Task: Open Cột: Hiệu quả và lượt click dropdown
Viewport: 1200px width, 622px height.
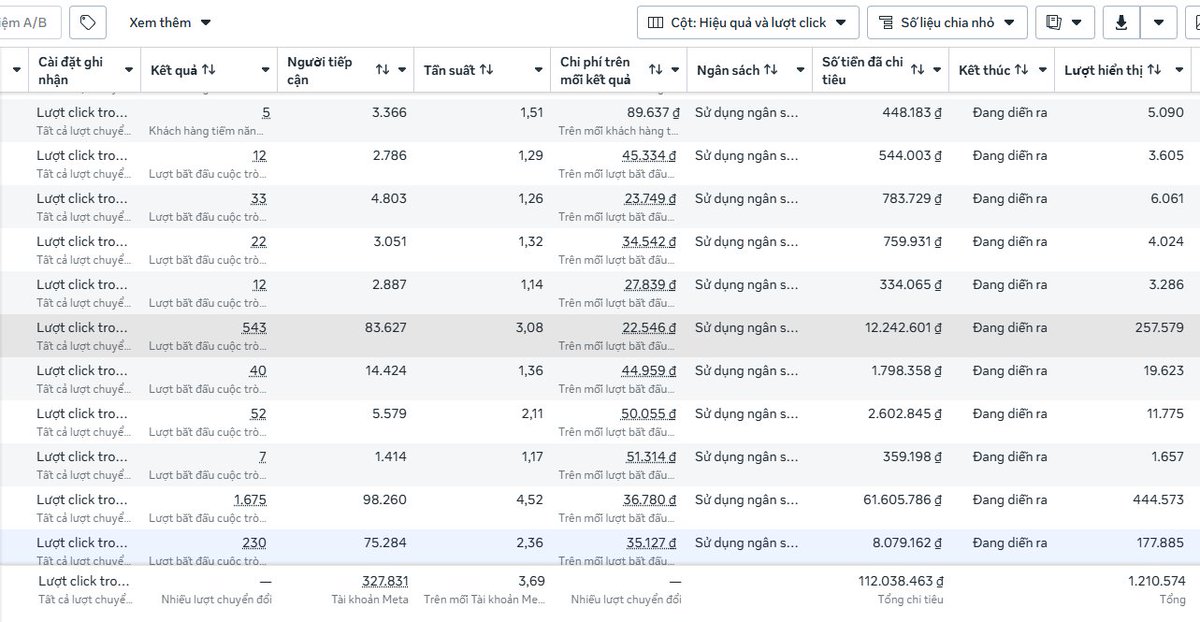Action: 747,22
